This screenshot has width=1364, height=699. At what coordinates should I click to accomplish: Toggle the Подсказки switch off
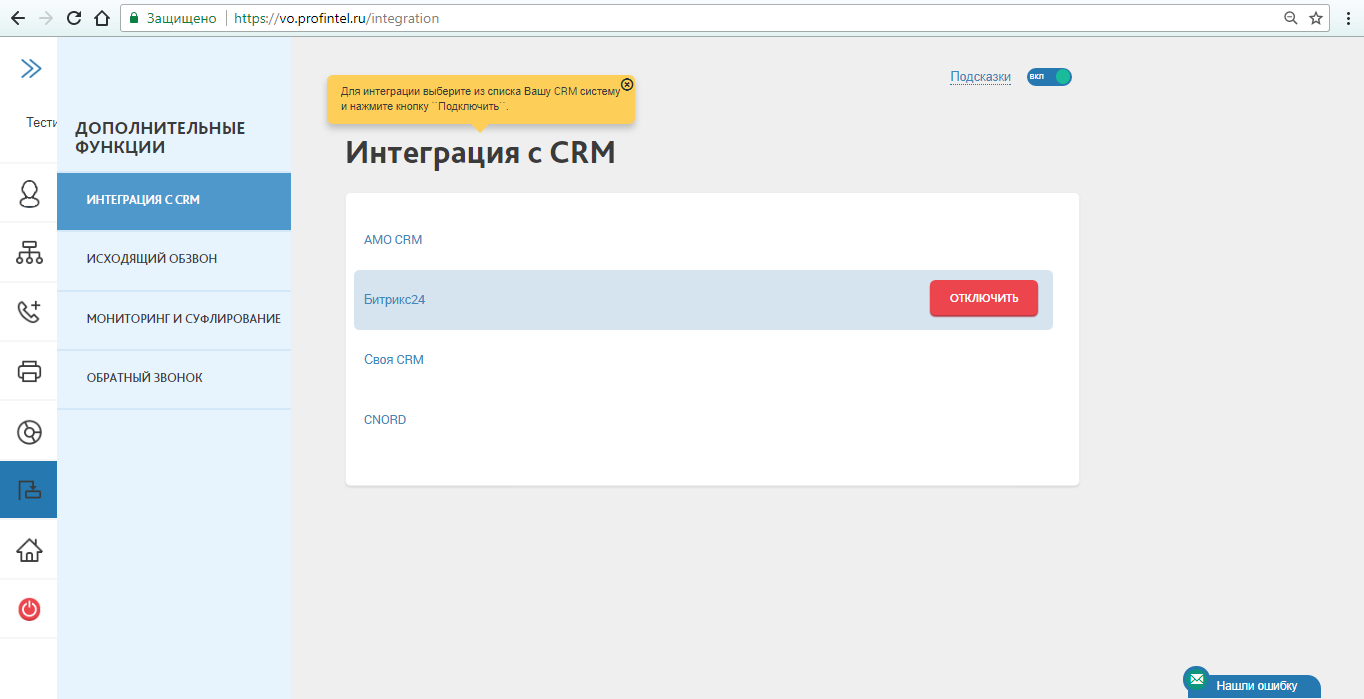click(x=1049, y=77)
